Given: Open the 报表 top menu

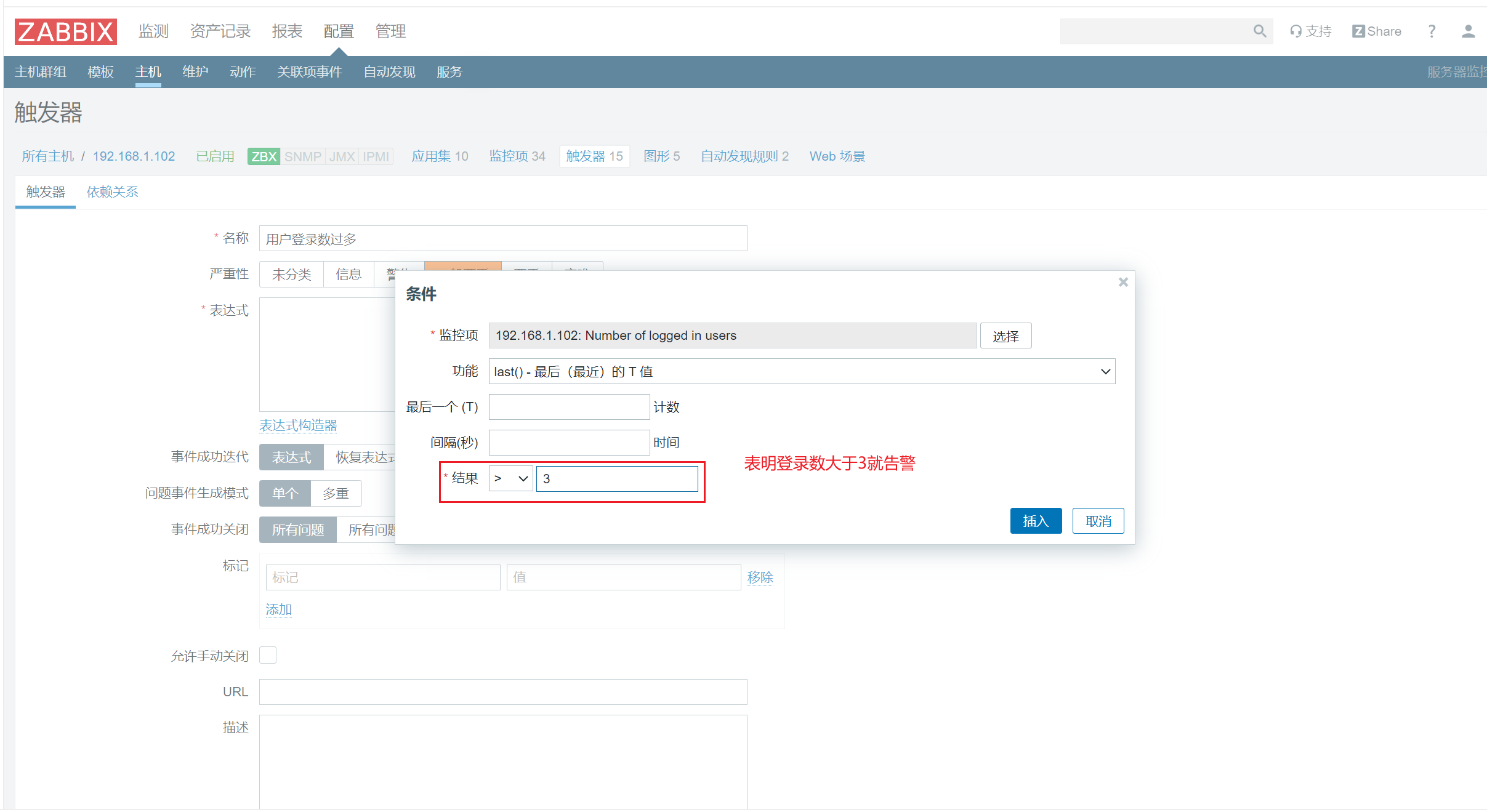Looking at the screenshot, I should coord(287,31).
